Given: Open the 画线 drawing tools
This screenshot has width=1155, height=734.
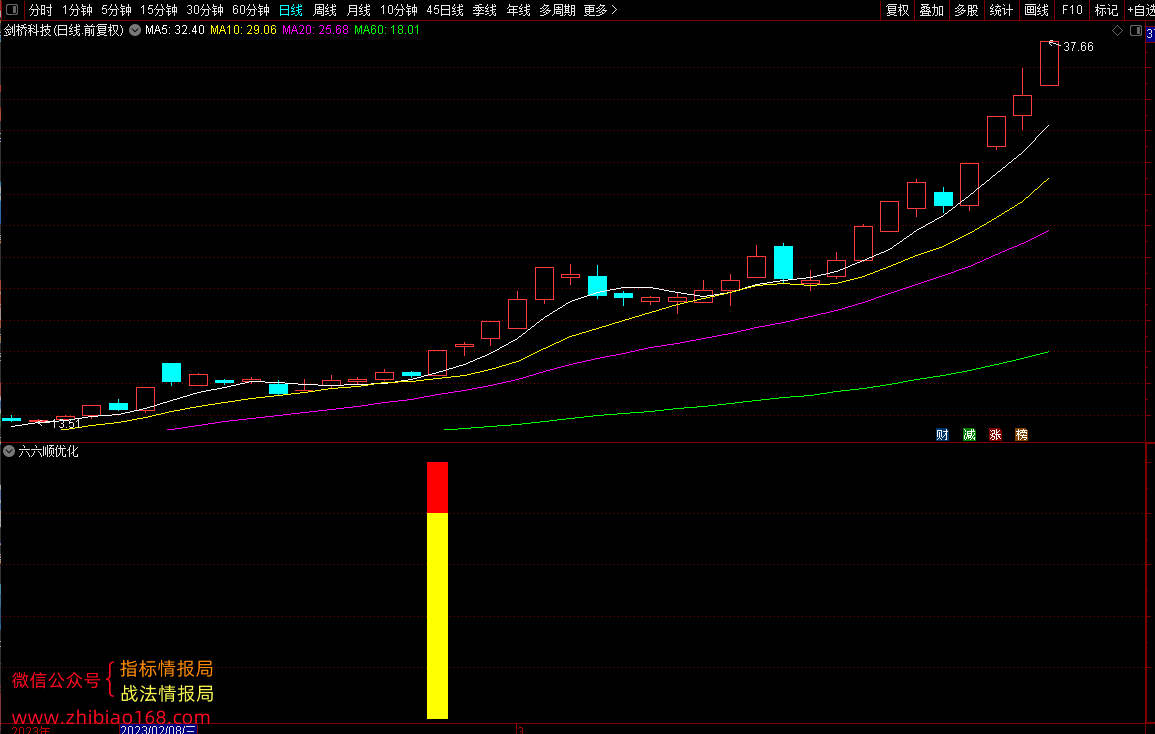Looking at the screenshot, I should click(x=1036, y=10).
